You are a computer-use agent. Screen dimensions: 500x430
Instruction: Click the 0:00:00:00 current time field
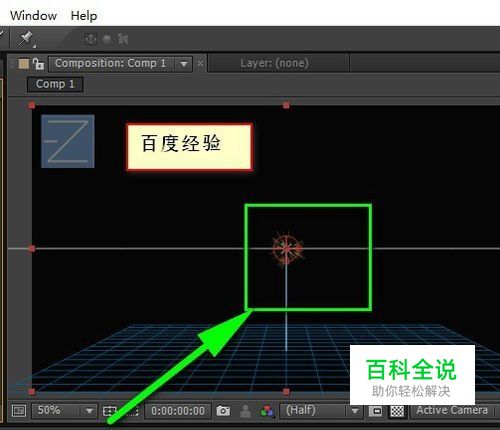tap(178, 411)
